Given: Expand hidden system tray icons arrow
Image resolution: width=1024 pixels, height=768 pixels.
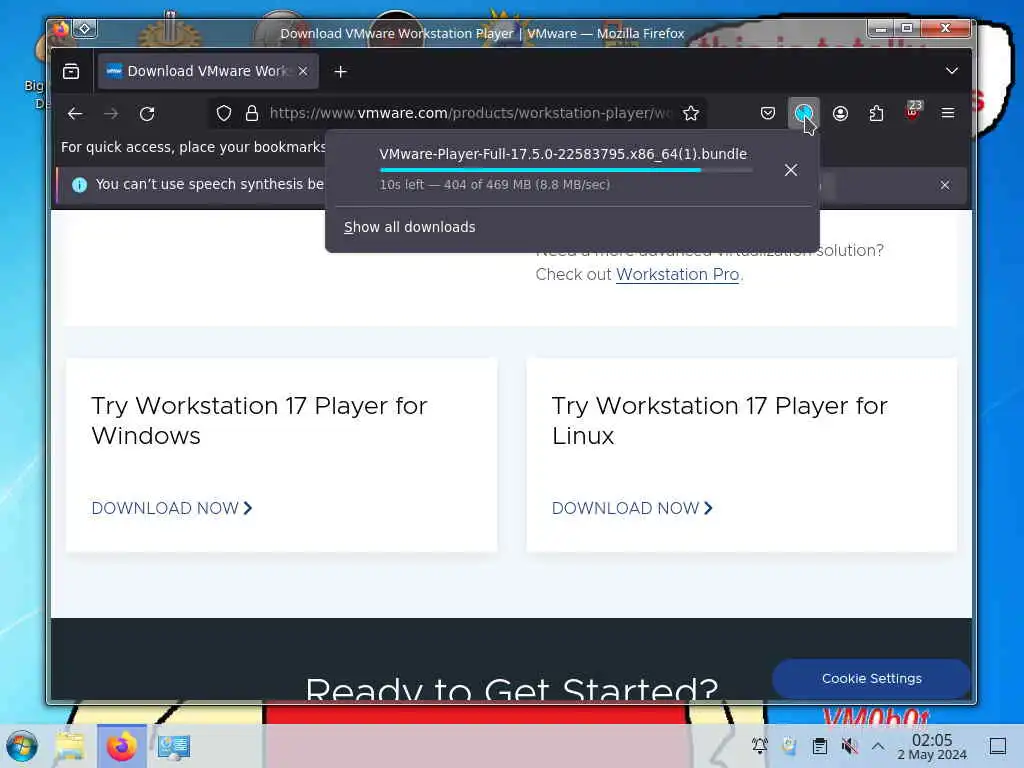Looking at the screenshot, I should 878,746.
